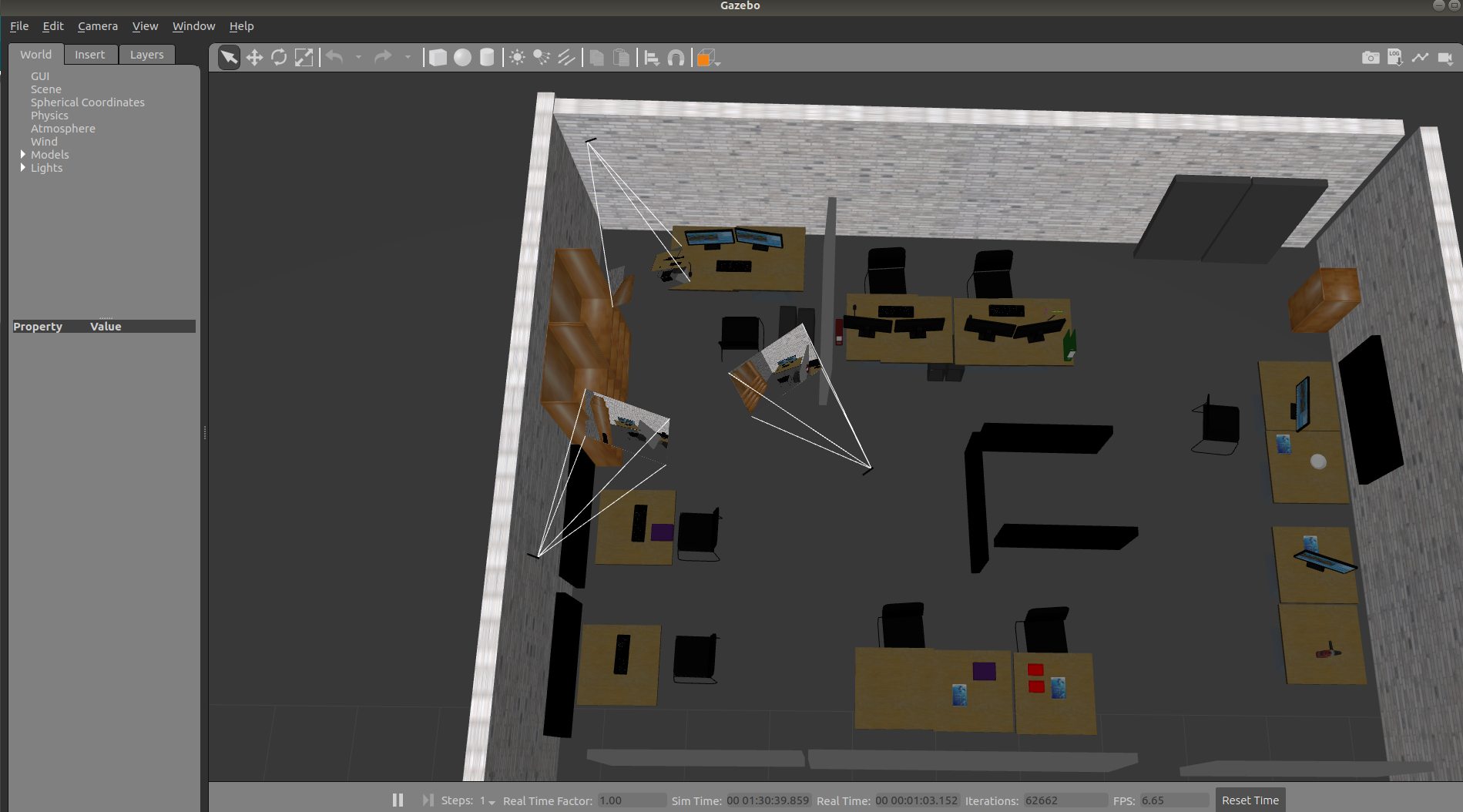The width and height of the screenshot is (1463, 812).
Task: Select the translate mode tool
Action: point(254,57)
